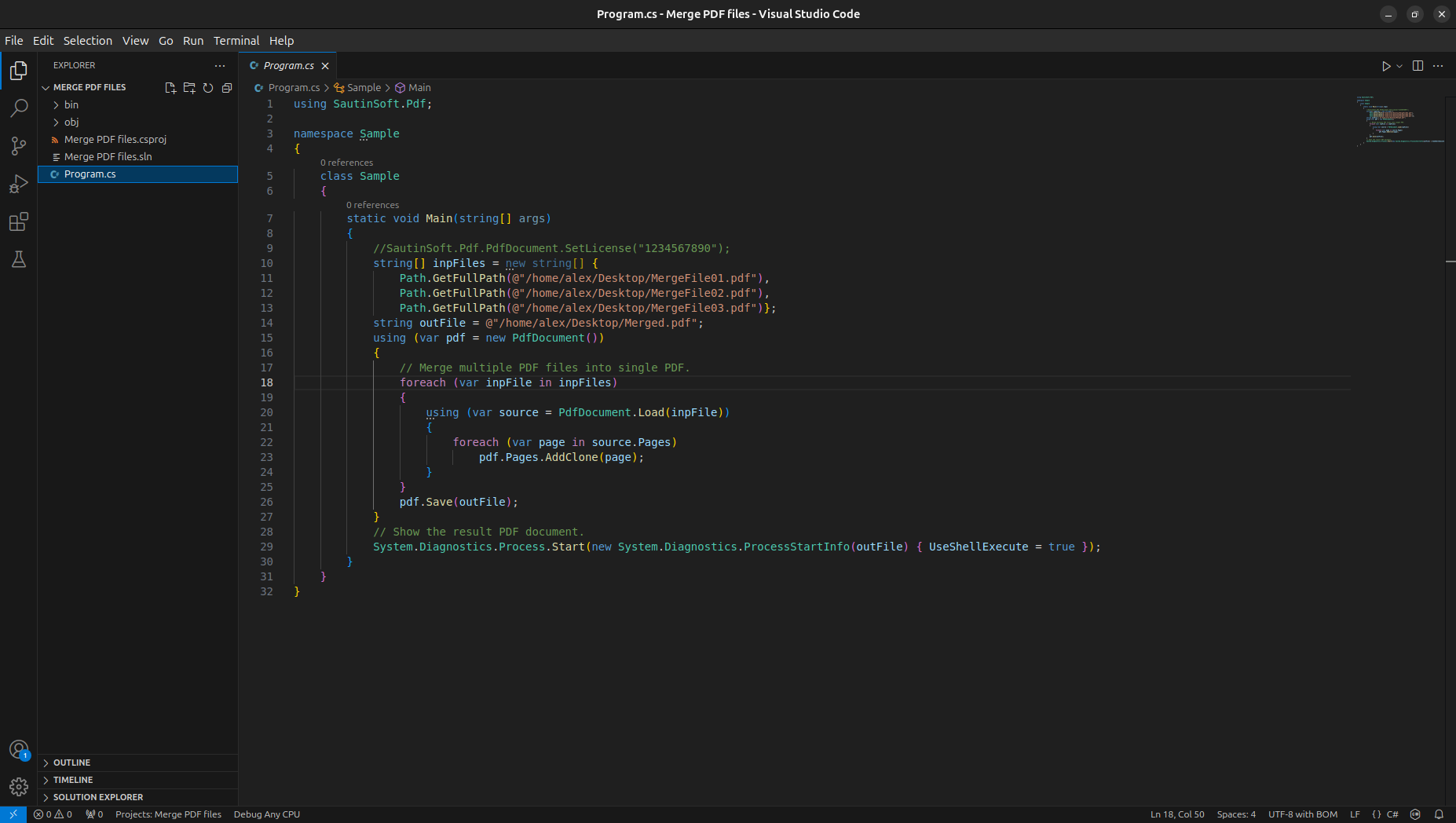This screenshot has width=1456, height=823.
Task: Select the Program.cs editor tab
Action: coord(288,66)
